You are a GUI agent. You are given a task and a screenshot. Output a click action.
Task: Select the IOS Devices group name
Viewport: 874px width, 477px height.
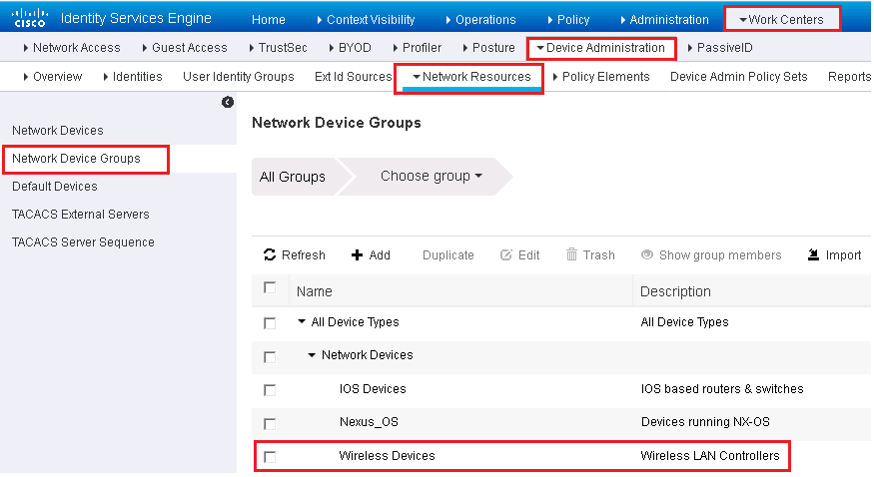pos(373,389)
